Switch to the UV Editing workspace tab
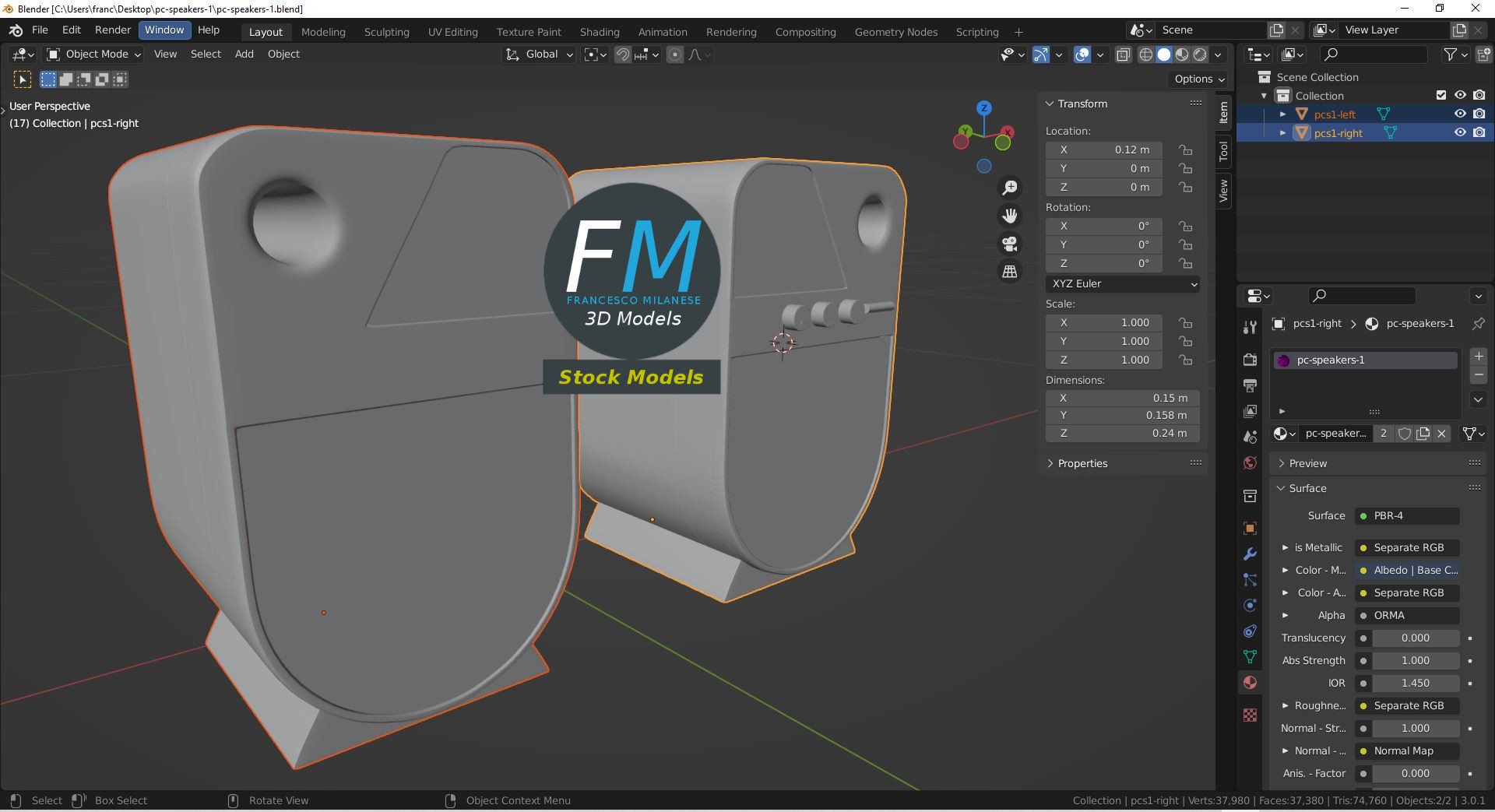This screenshot has width=1495, height=812. tap(452, 32)
